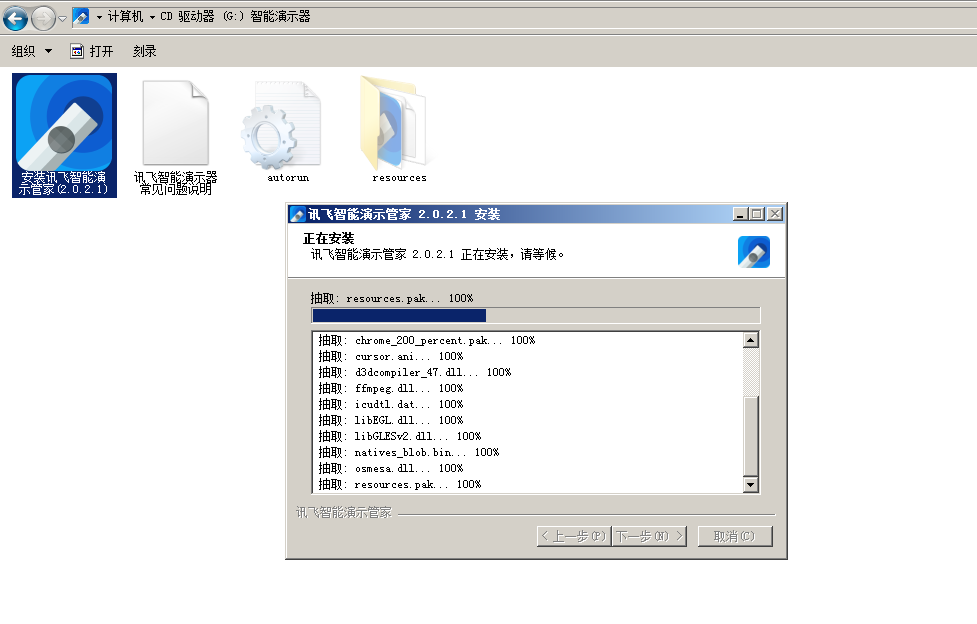
Task: Select log row chrome_200_percent.pak
Action: click(x=427, y=340)
